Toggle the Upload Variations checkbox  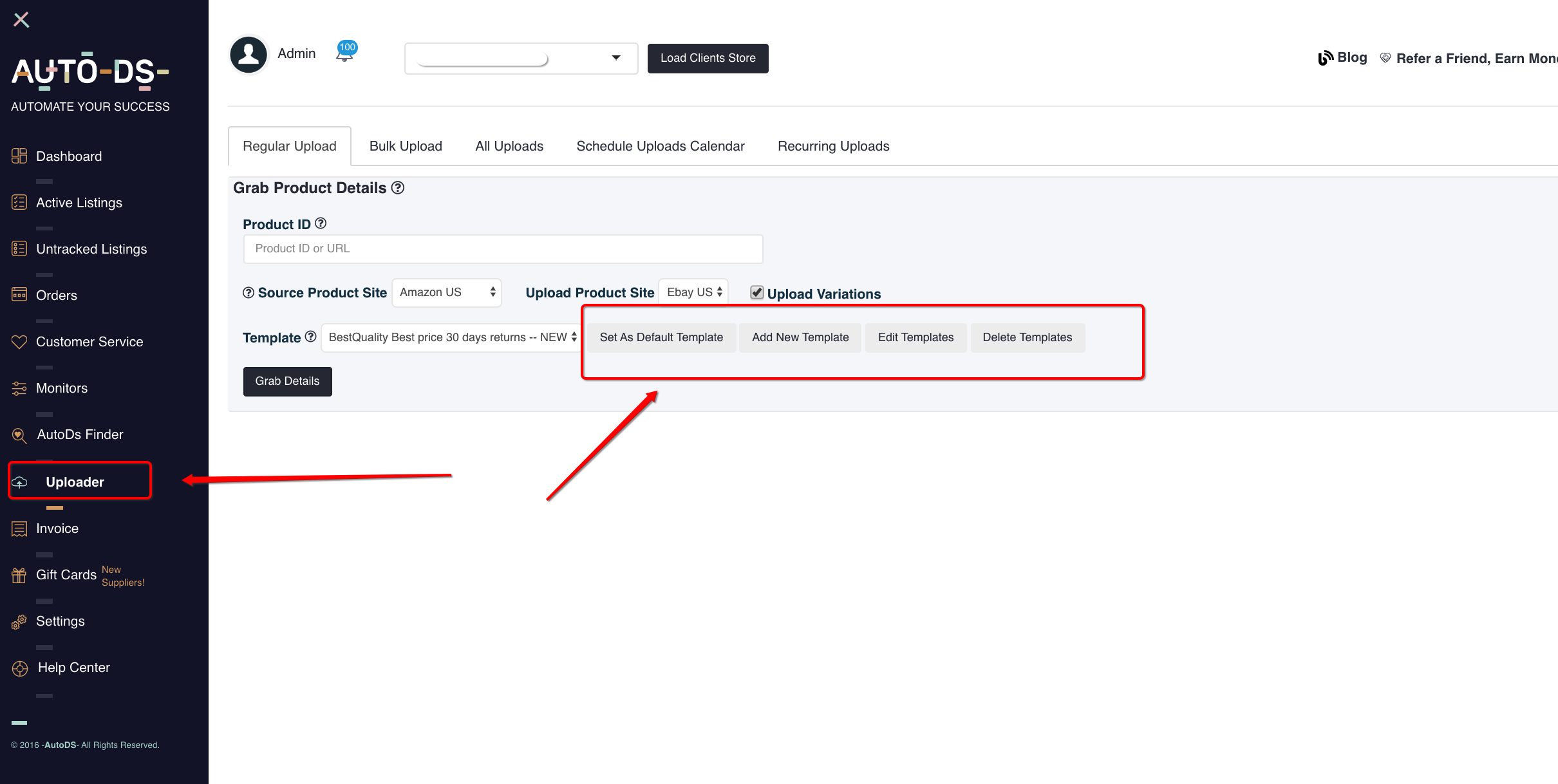[x=757, y=292]
